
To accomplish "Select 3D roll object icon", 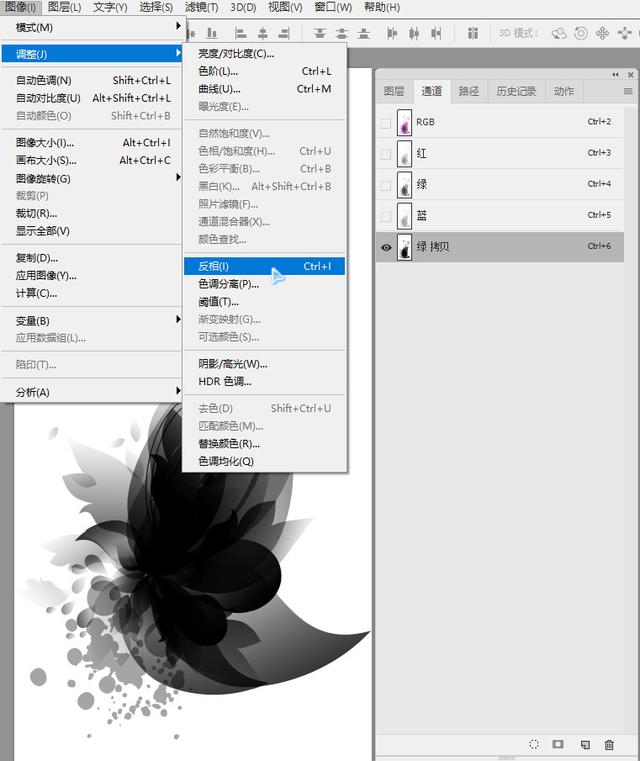I will click(581, 33).
